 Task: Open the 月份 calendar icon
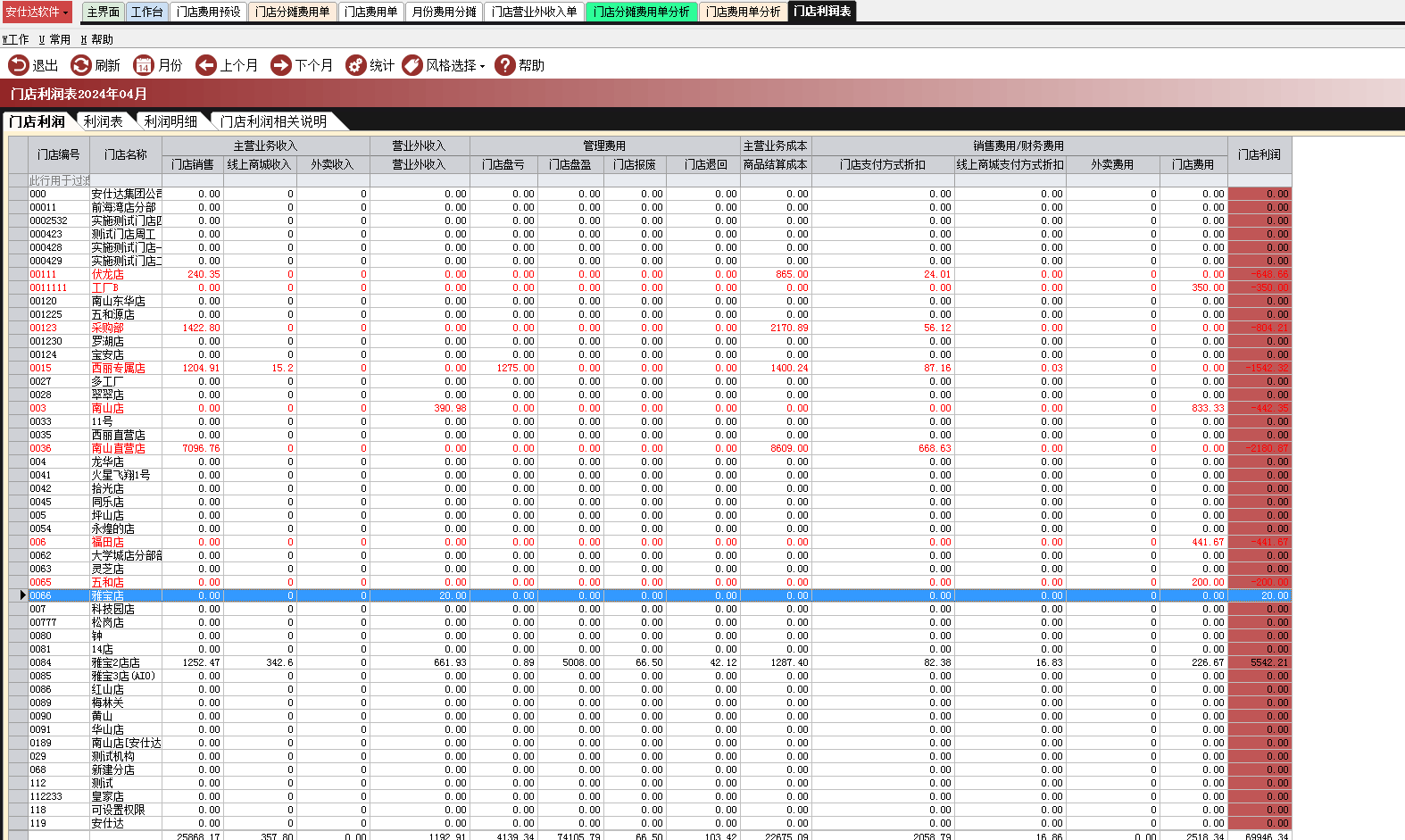[x=144, y=65]
